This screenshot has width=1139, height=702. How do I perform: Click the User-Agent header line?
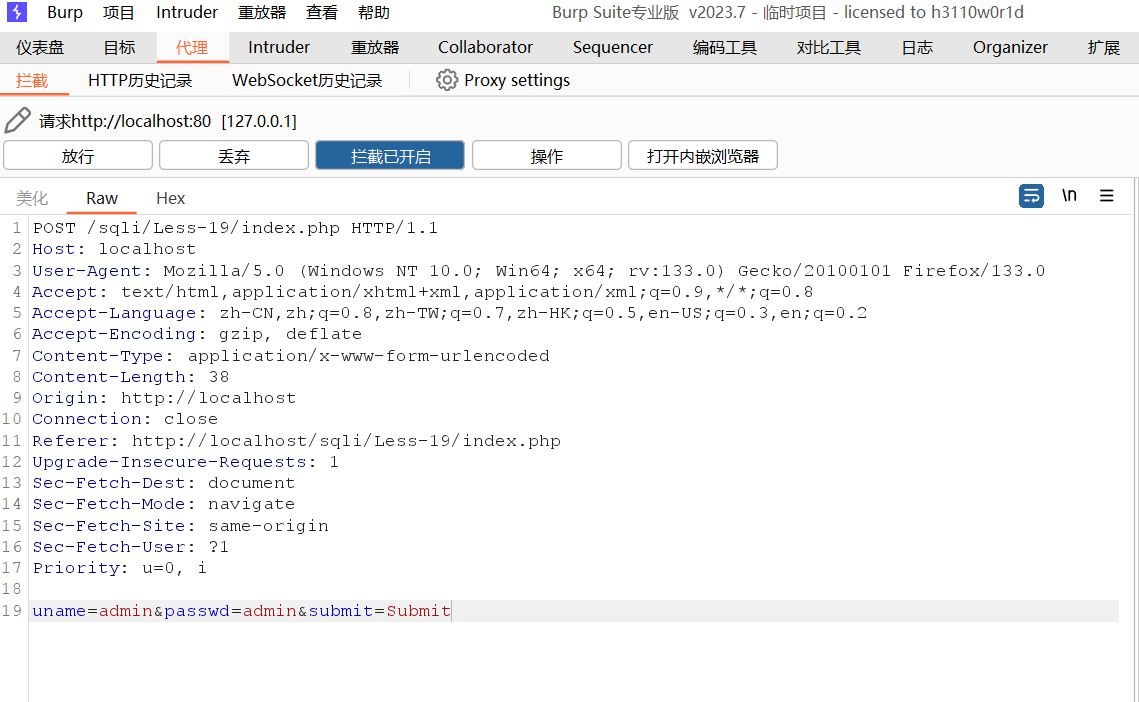coord(538,271)
